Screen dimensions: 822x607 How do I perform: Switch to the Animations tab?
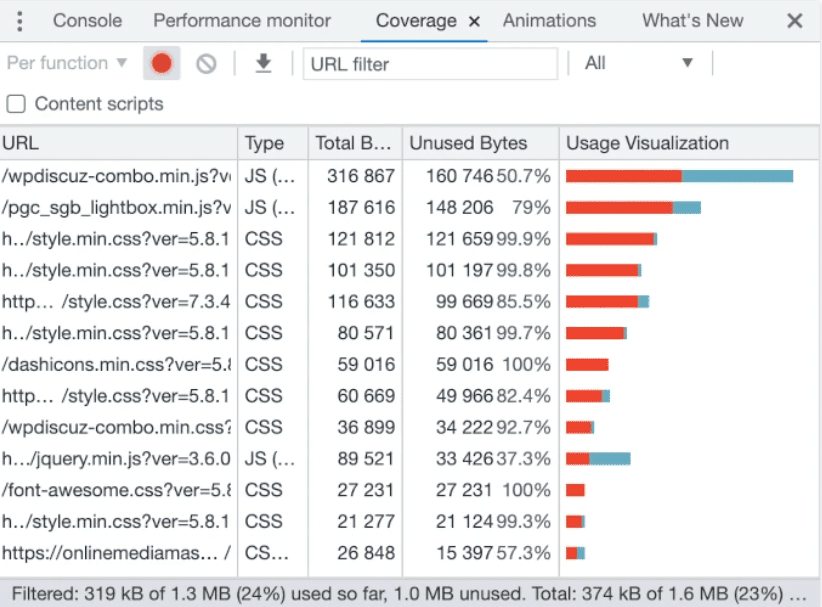pyautogui.click(x=549, y=21)
